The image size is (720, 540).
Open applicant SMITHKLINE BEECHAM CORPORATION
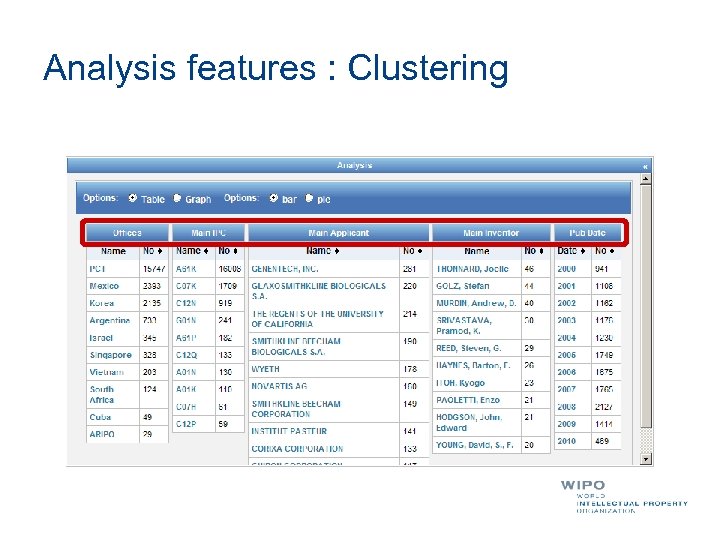[296, 409]
